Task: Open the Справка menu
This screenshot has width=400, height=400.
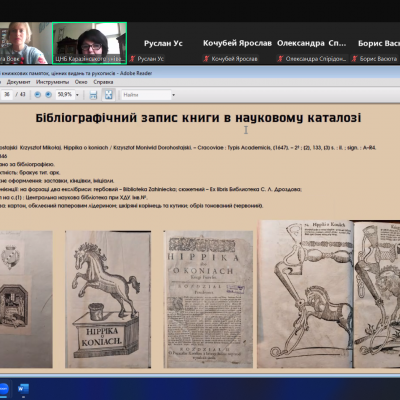Action: [x=103, y=82]
